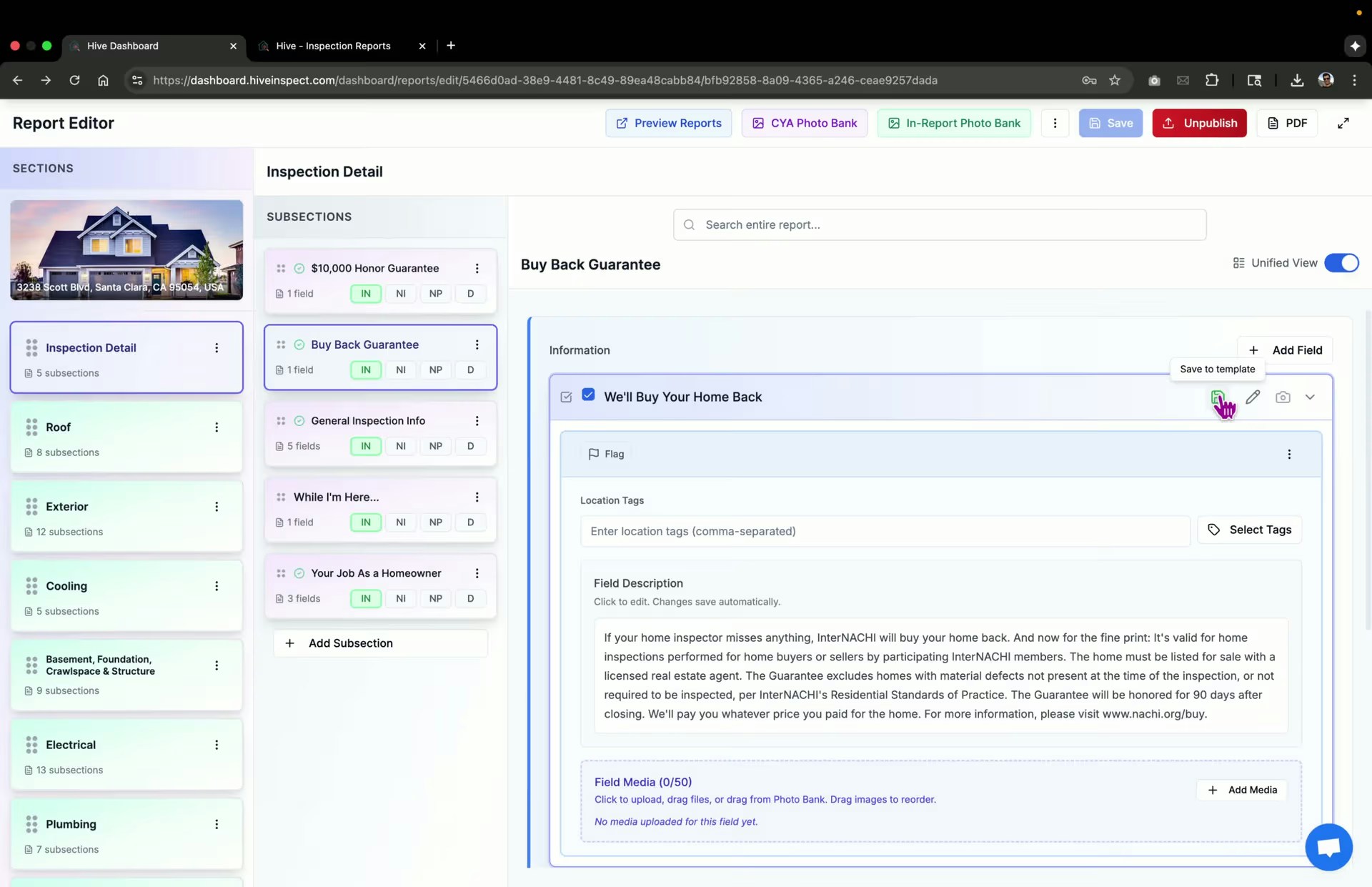Click the Save button
This screenshot has width=1372, height=887.
[x=1110, y=123]
